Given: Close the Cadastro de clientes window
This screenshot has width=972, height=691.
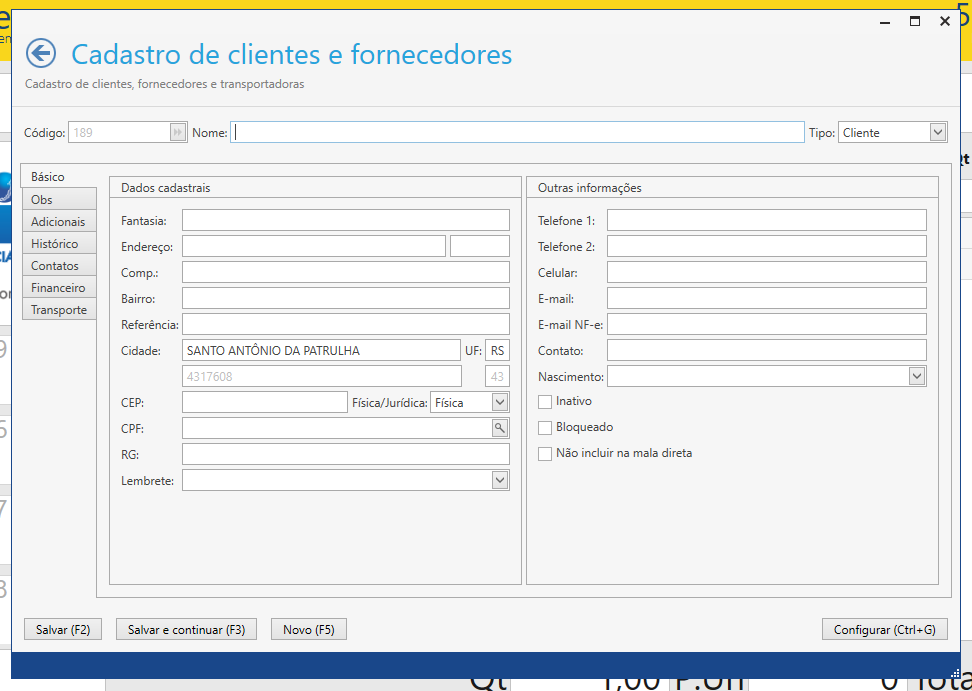Looking at the screenshot, I should pos(945,21).
